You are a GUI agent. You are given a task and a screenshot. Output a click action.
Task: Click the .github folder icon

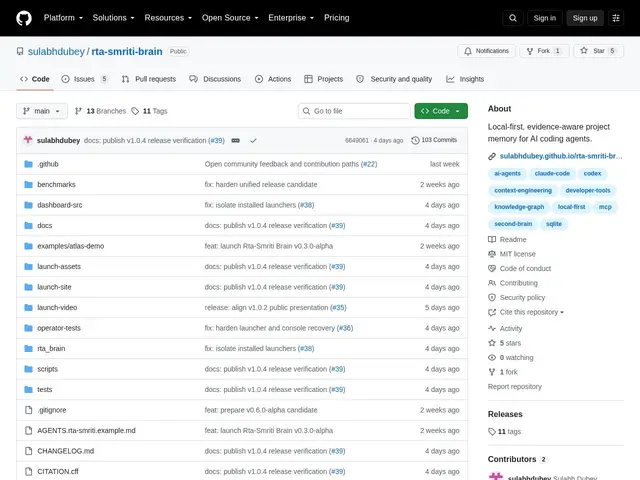pyautogui.click(x=28, y=164)
